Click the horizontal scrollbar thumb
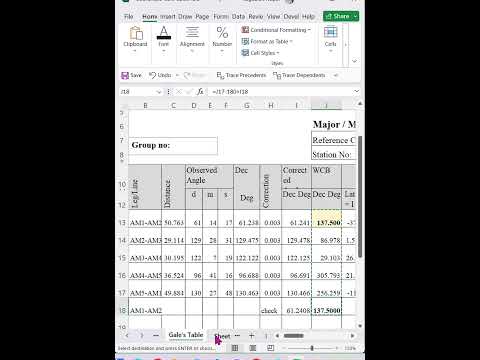480x360 pixels. [x=294, y=336]
